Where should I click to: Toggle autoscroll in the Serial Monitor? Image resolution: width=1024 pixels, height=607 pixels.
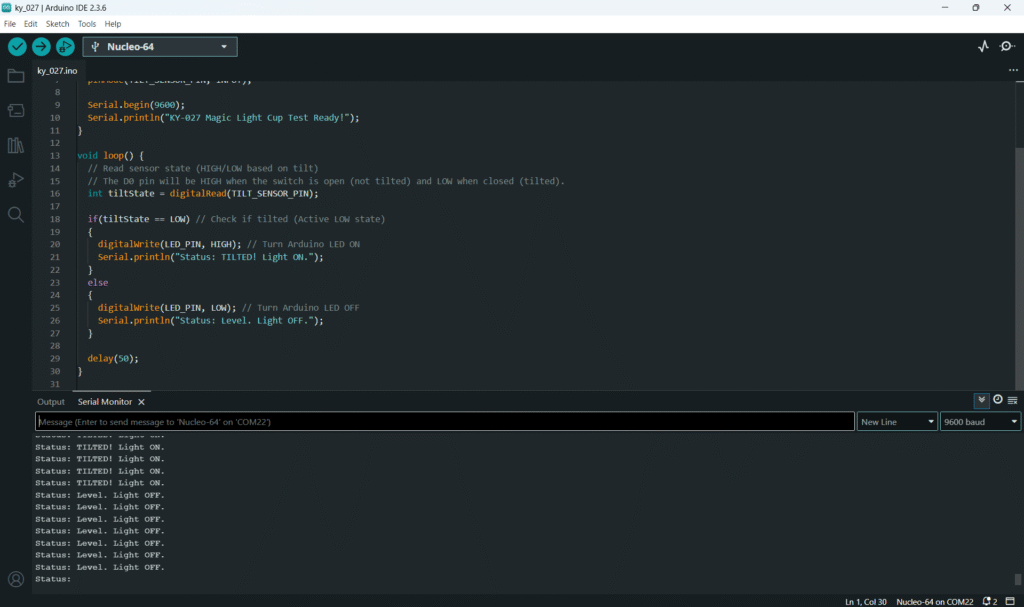tap(982, 400)
